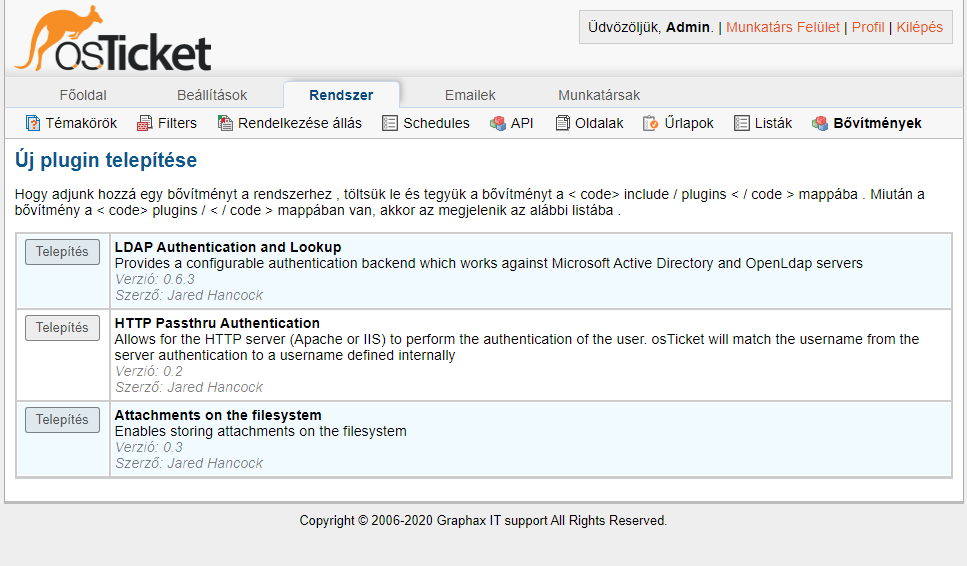967x566 pixels.
Task: Install Attachments on the filesystem plugin
Action: pos(62,420)
